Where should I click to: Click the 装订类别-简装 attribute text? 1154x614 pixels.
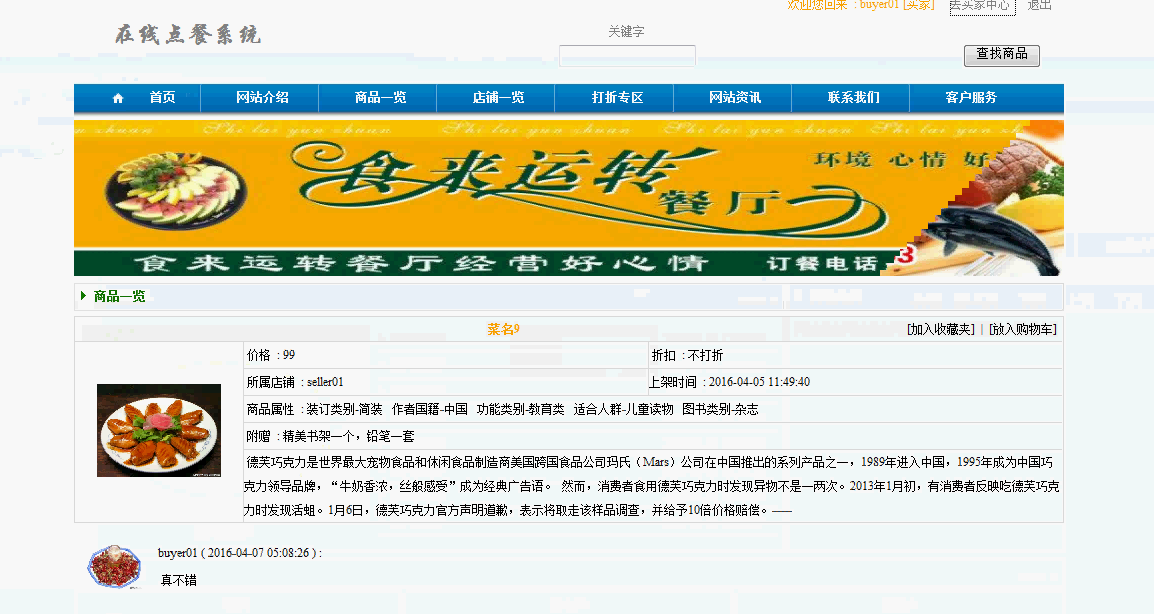coord(344,409)
